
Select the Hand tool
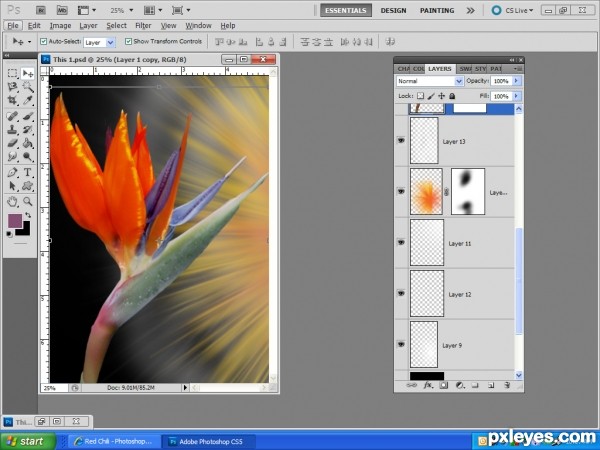point(13,201)
